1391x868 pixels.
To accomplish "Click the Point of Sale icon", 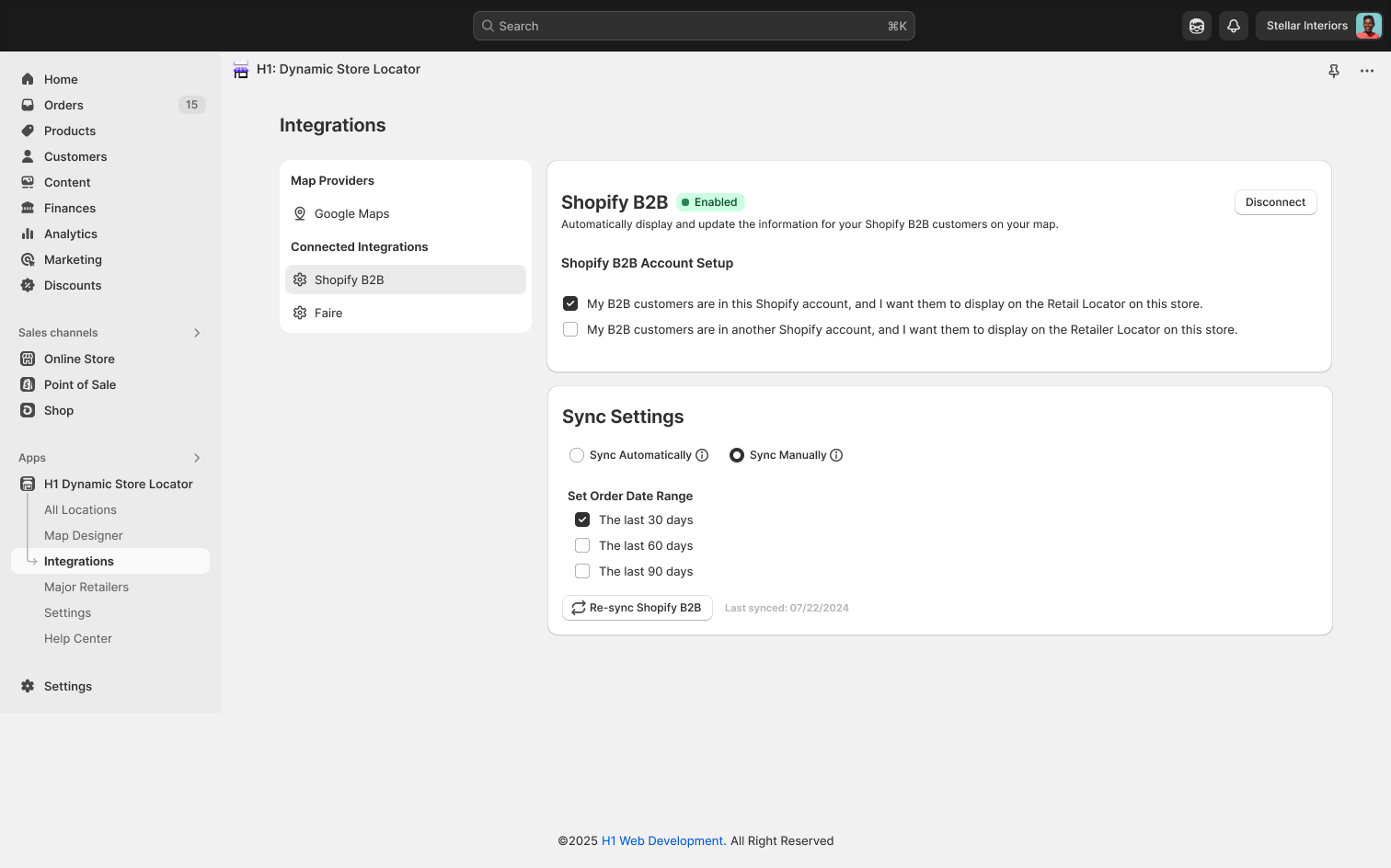I will (x=28, y=384).
